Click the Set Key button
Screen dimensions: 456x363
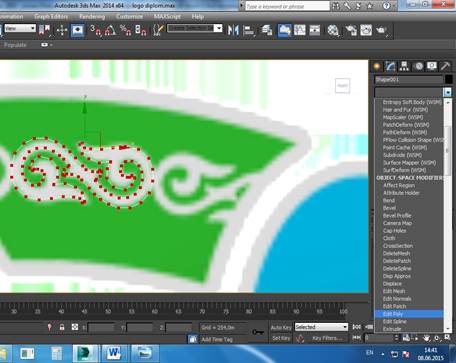point(281,338)
